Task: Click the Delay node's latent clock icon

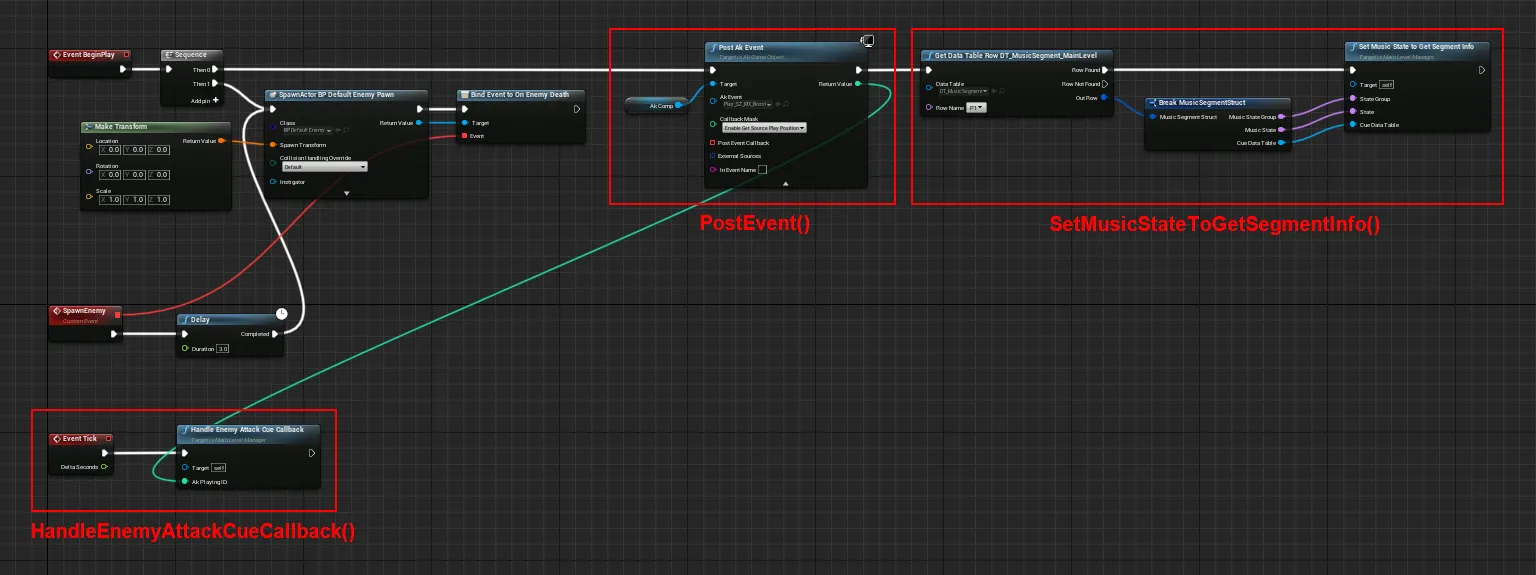Action: (282, 314)
